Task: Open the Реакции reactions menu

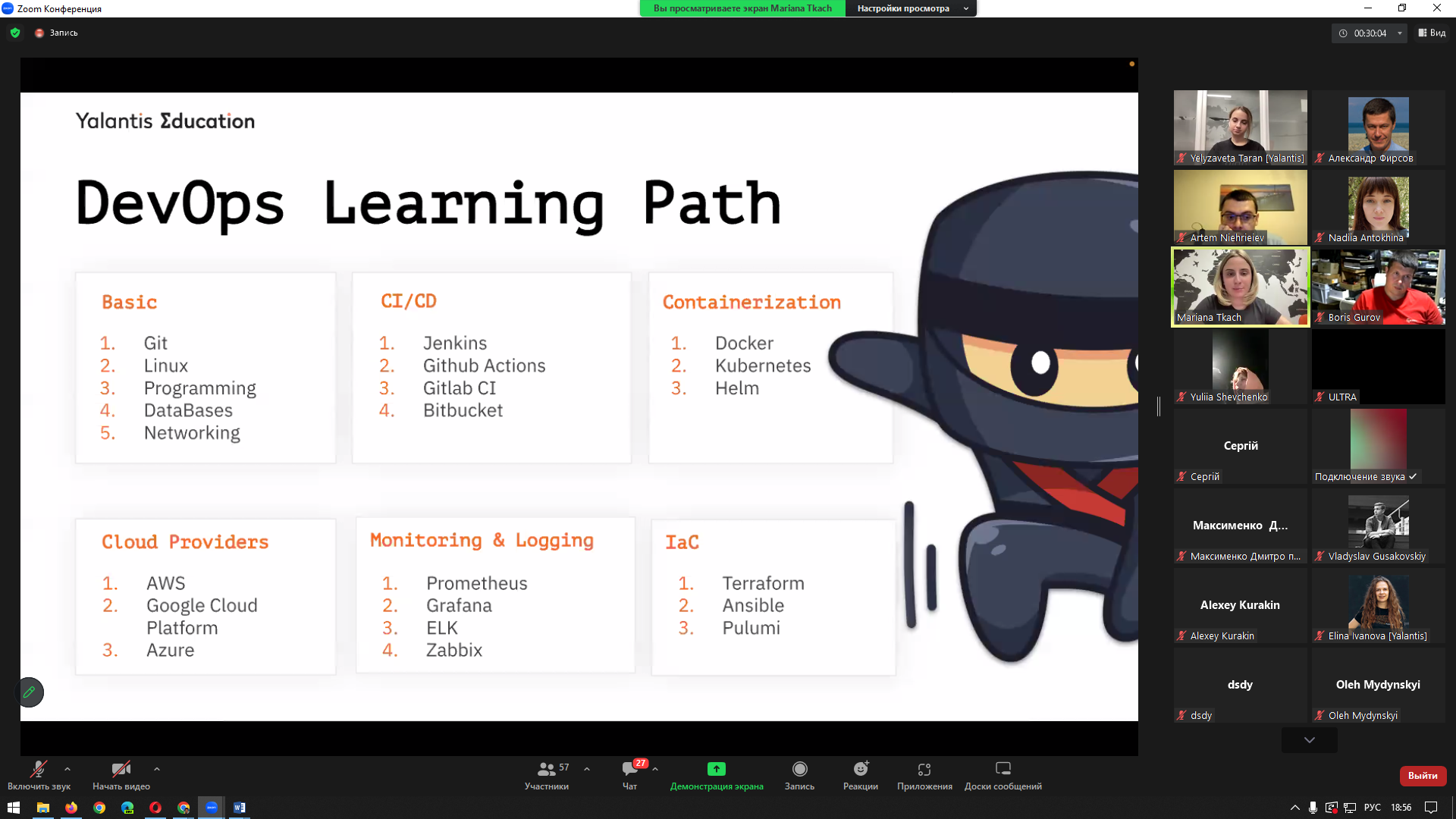Action: pyautogui.click(x=861, y=776)
